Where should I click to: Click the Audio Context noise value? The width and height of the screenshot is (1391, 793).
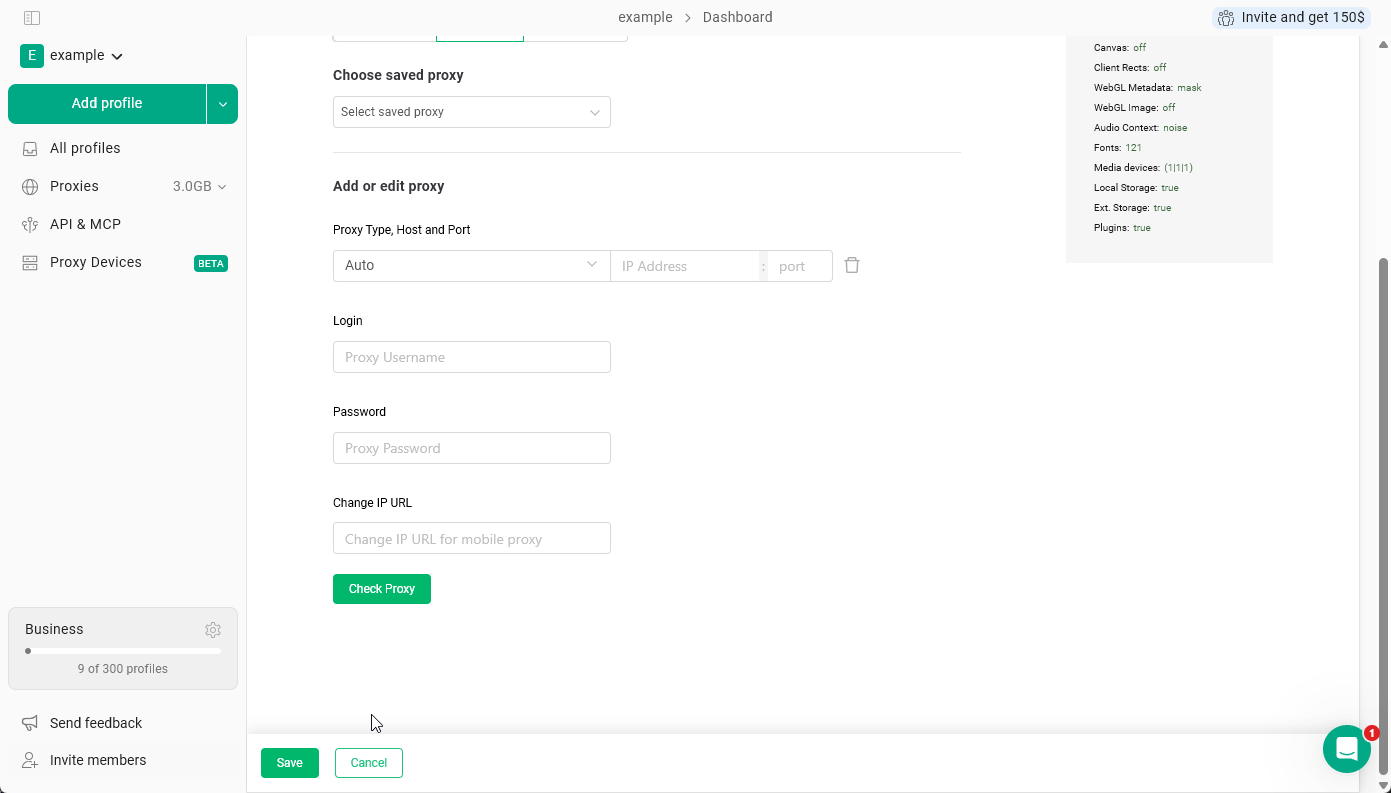pyautogui.click(x=1175, y=128)
